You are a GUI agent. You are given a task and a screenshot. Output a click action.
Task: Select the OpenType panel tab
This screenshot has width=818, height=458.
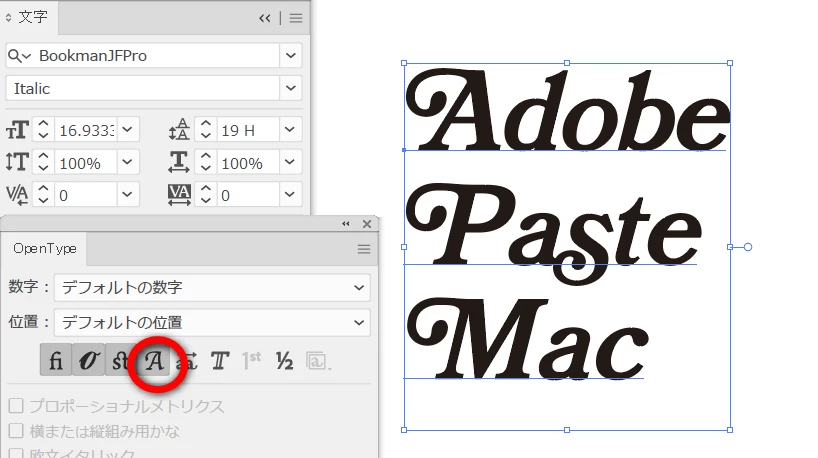[x=45, y=249]
